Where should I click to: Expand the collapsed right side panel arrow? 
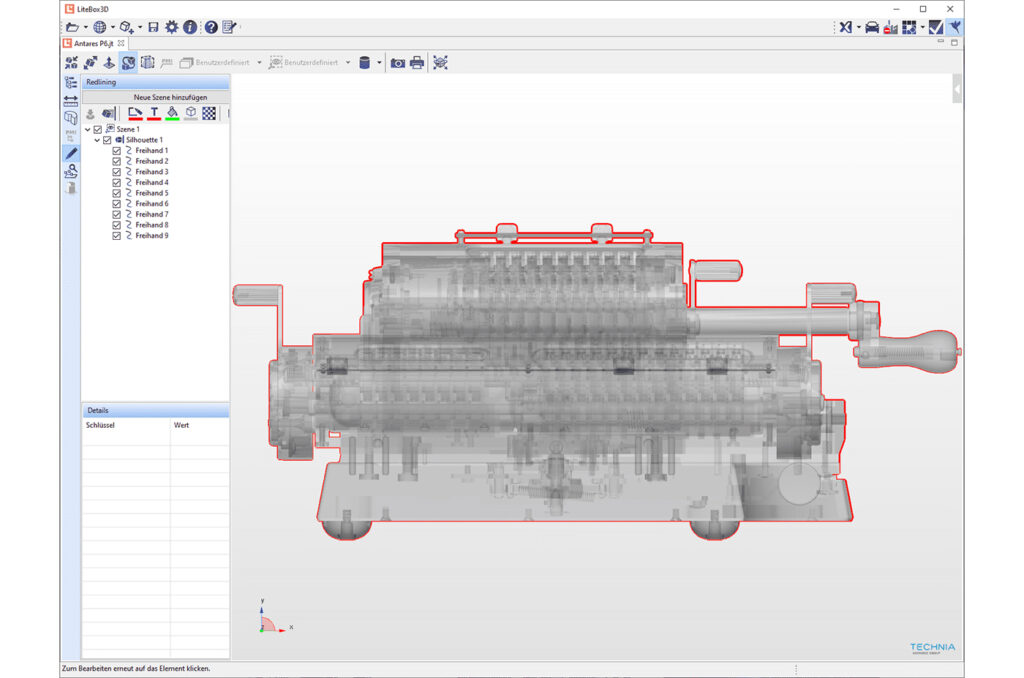coord(957,89)
